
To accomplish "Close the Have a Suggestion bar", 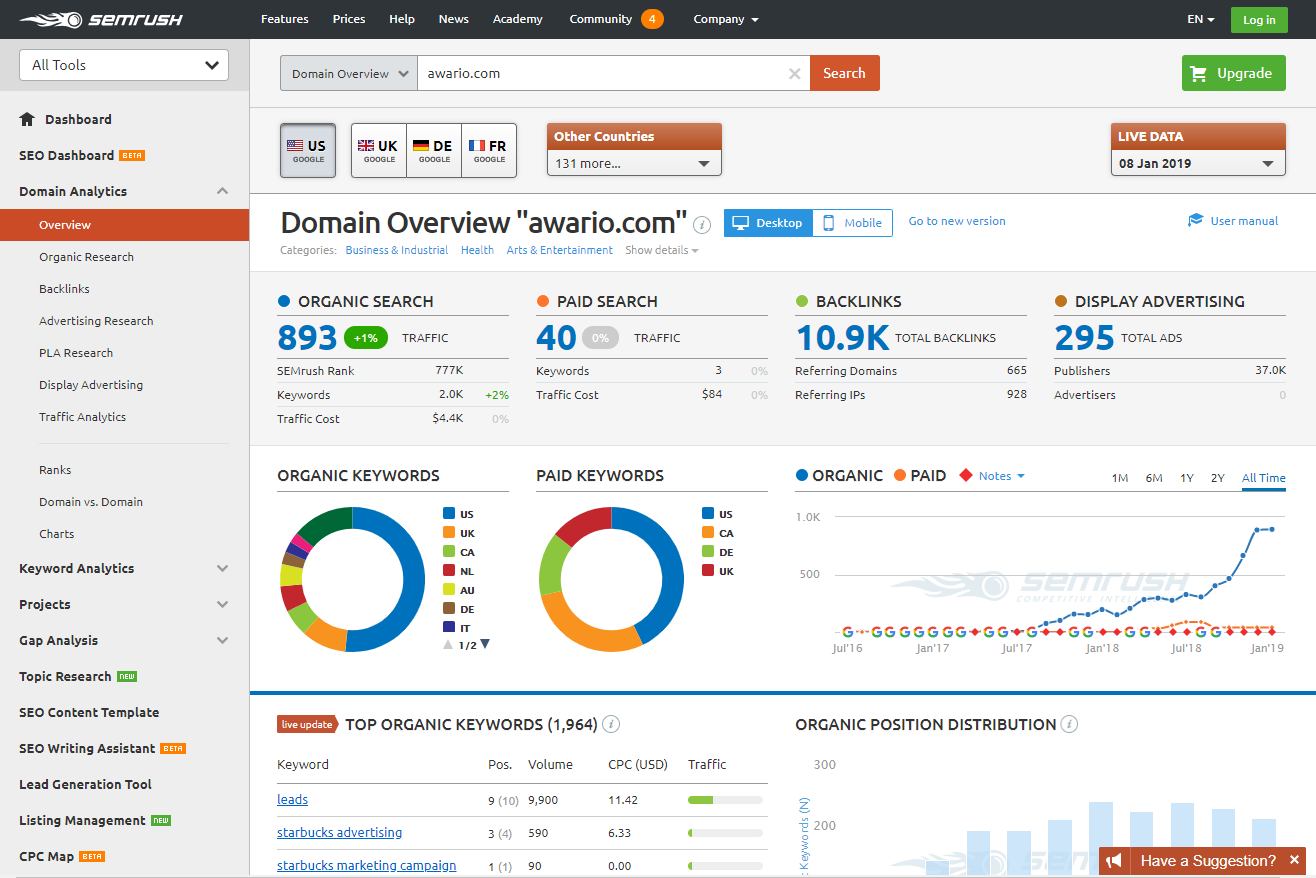I will point(1294,860).
